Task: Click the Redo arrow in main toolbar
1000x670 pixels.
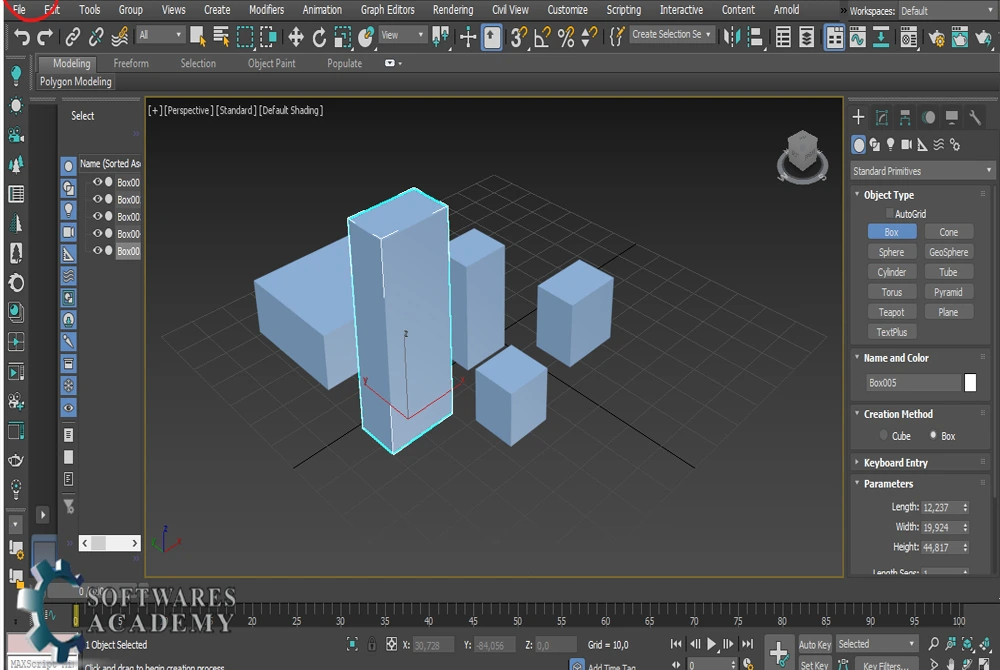Action: (45, 37)
